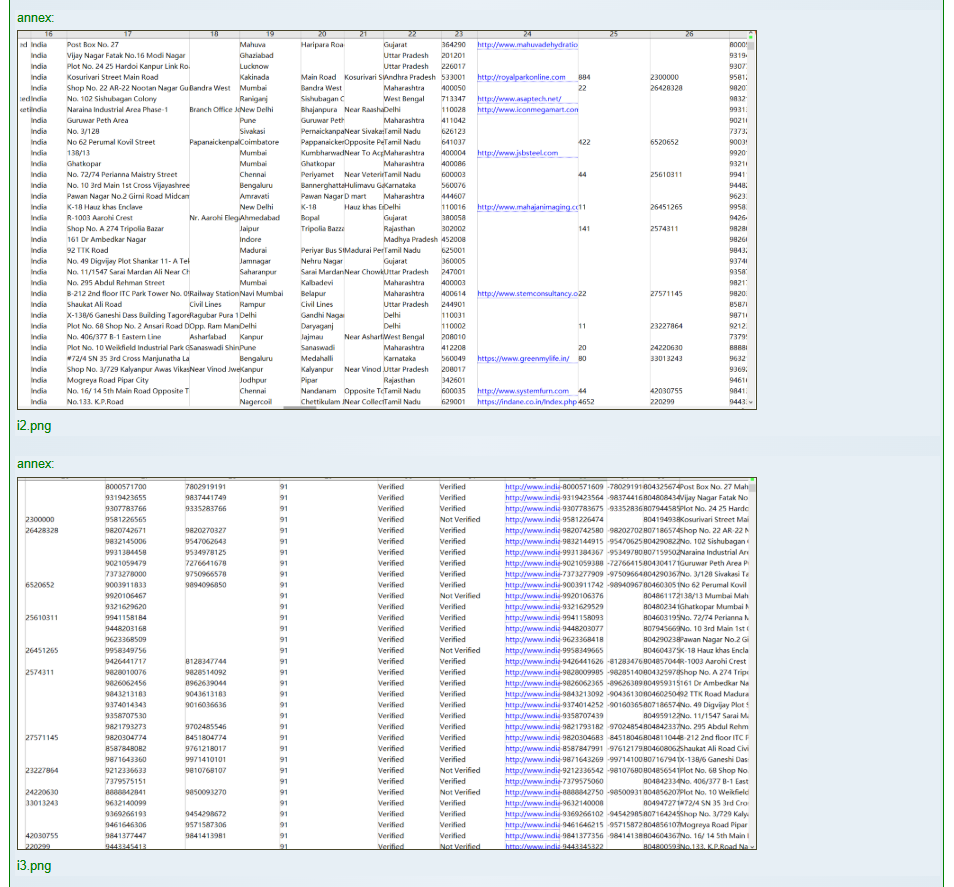
Task: Visit the mahajanimaging.com link
Action: pyautogui.click(x=526, y=207)
